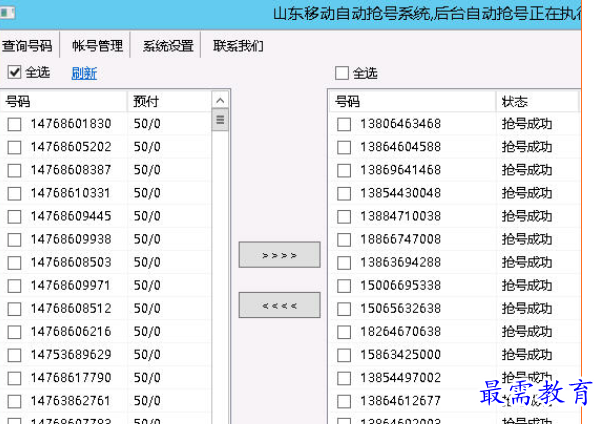
Task: Check the box for 13863694288
Action: (x=344, y=263)
